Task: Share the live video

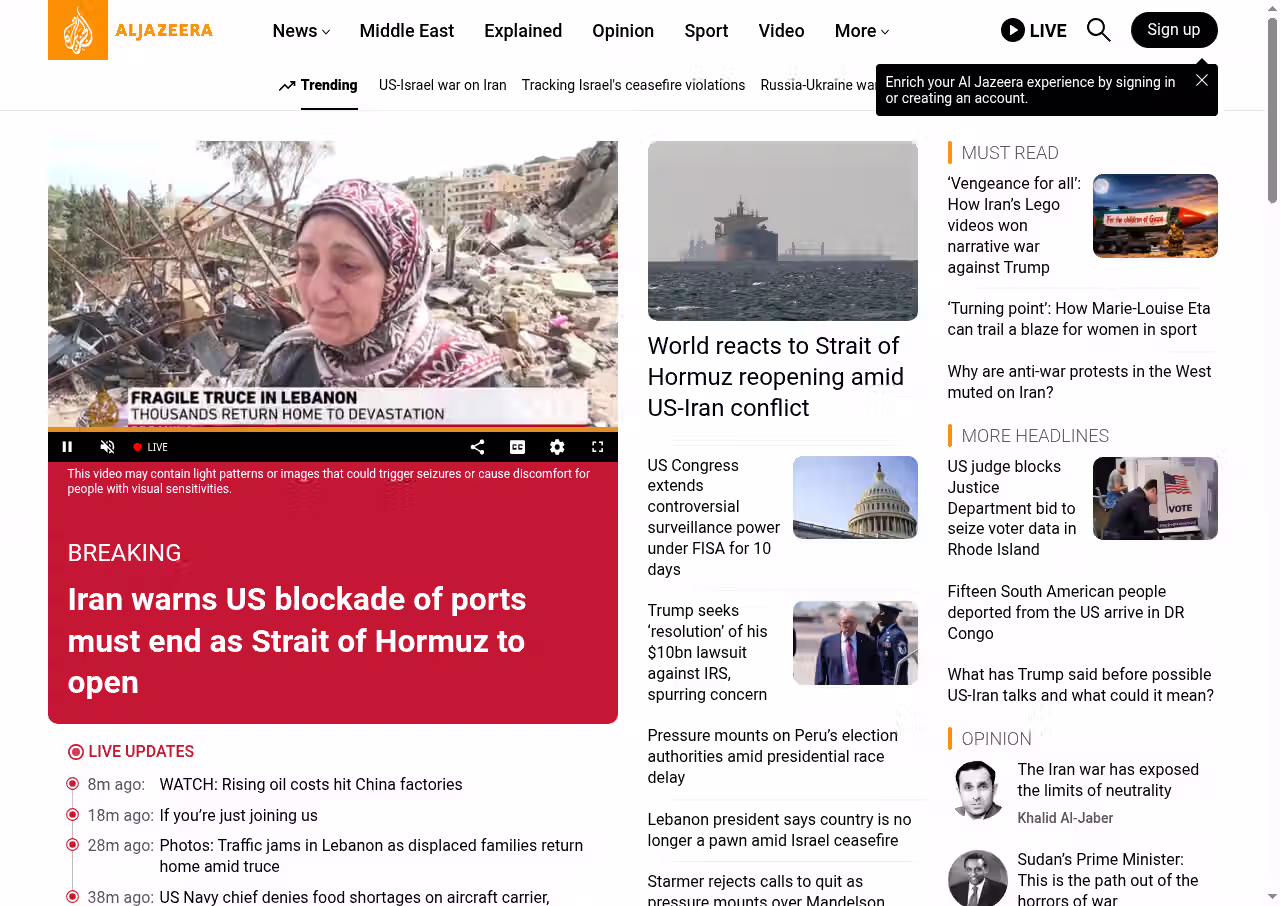Action: tap(477, 447)
